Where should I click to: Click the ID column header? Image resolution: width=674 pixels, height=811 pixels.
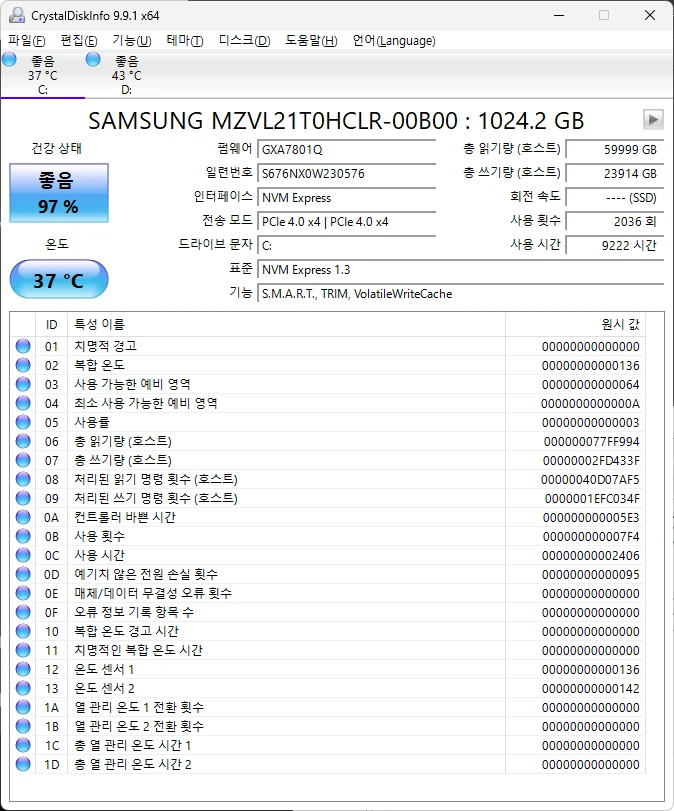(51, 324)
